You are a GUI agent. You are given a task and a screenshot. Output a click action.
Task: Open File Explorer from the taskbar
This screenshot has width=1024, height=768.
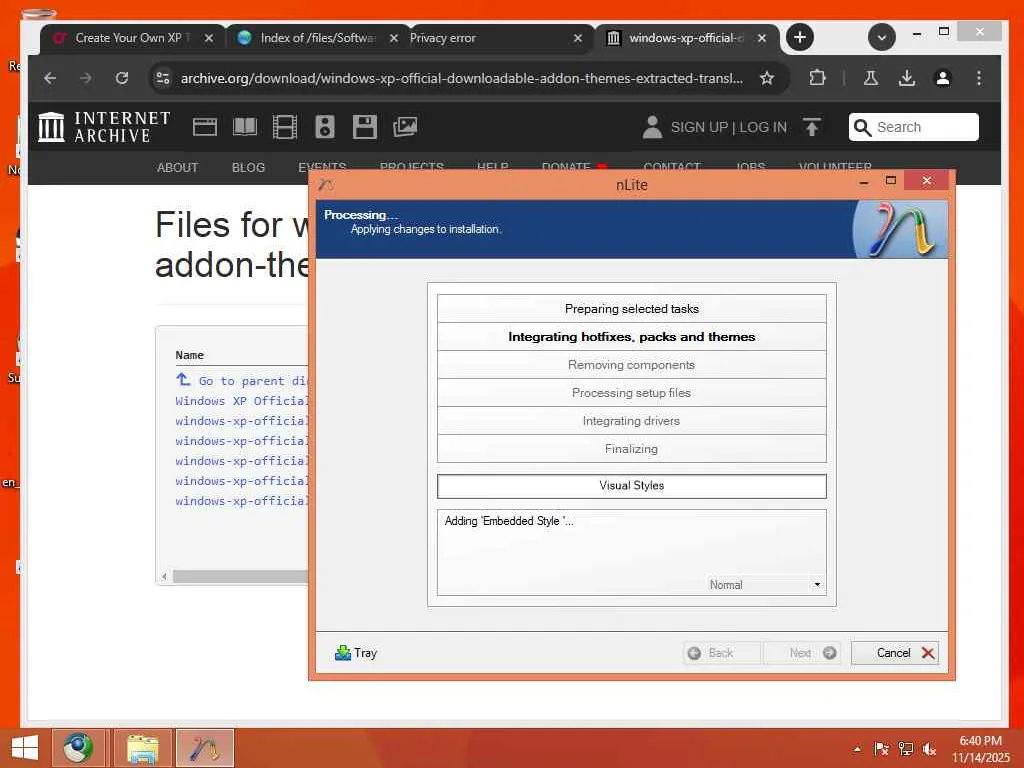(x=142, y=748)
